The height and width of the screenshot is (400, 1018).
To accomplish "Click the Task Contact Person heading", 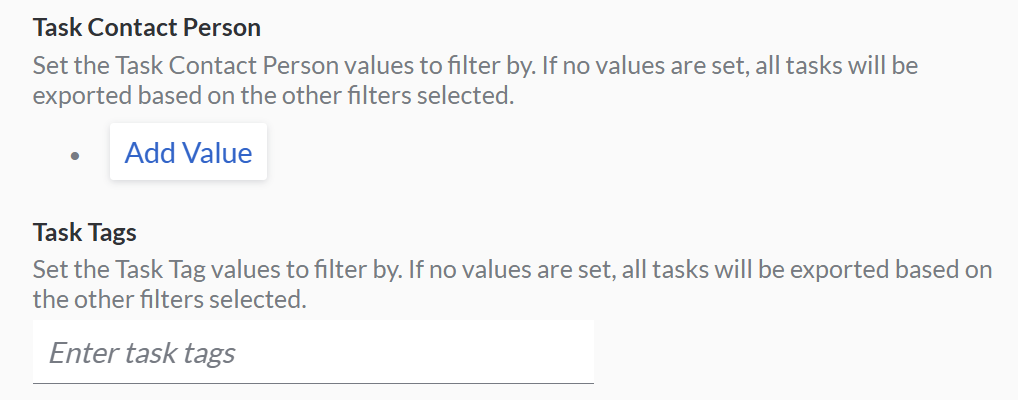I will point(147,27).
